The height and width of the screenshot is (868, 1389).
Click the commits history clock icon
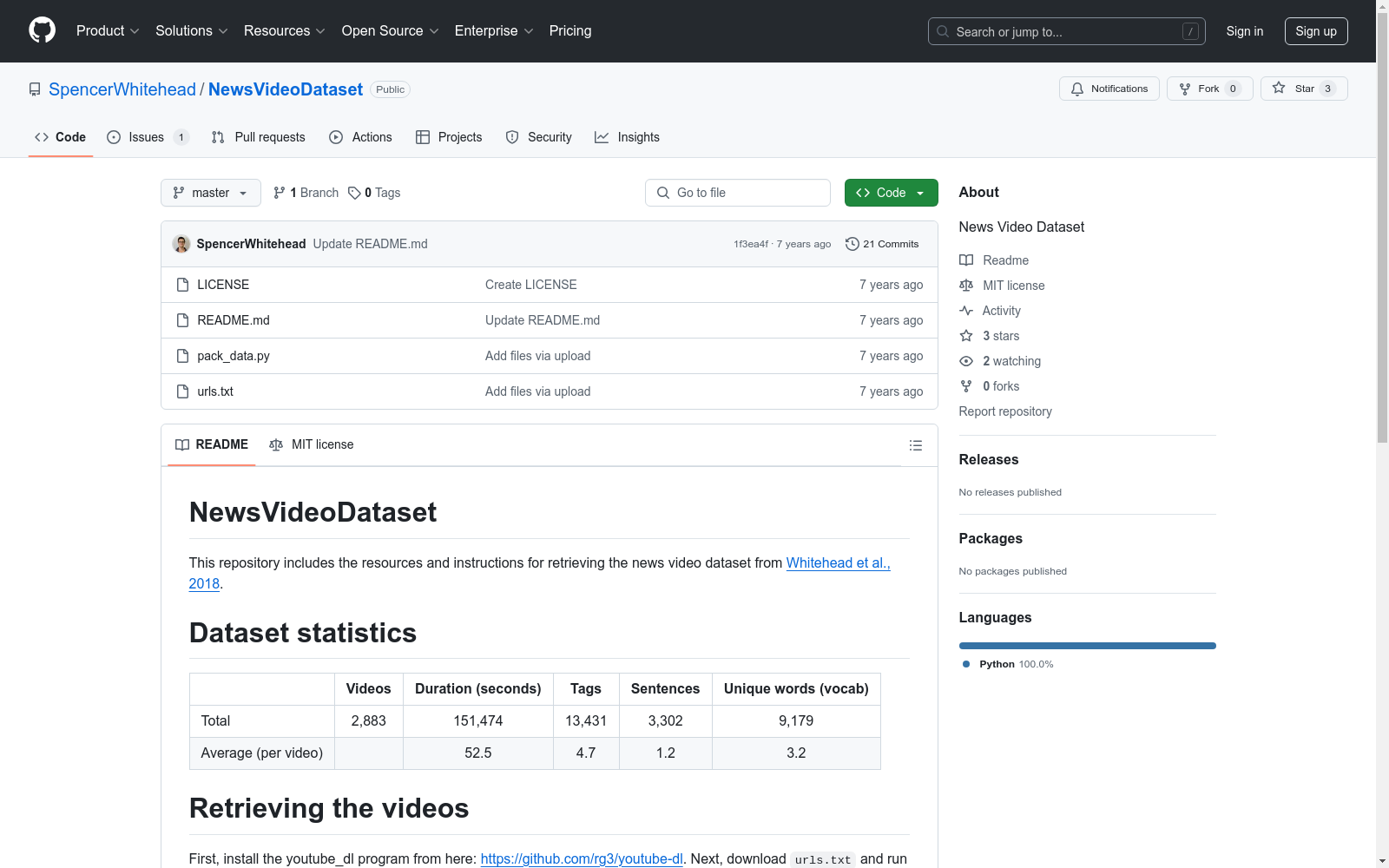852,244
